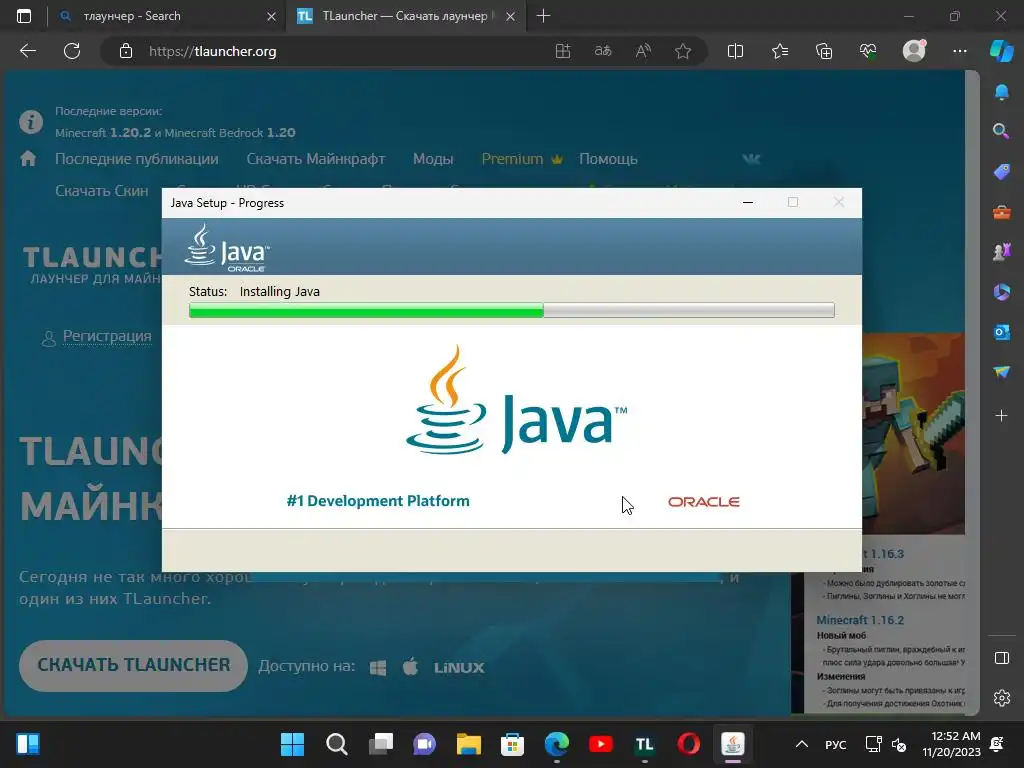Open Read aloud icon in address bar
The image size is (1024, 768).
[x=643, y=51]
